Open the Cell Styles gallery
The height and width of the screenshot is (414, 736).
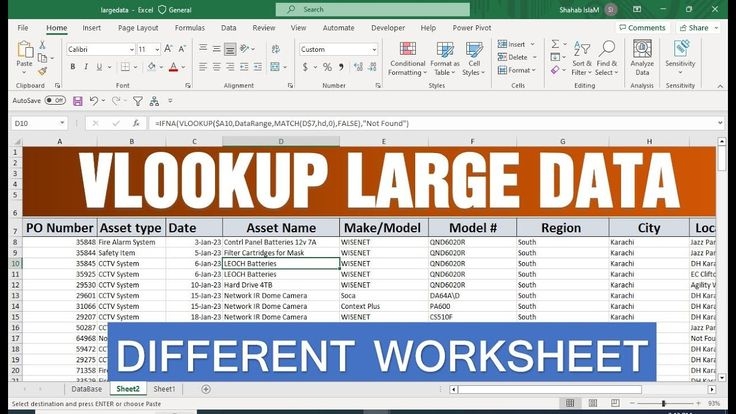point(472,59)
